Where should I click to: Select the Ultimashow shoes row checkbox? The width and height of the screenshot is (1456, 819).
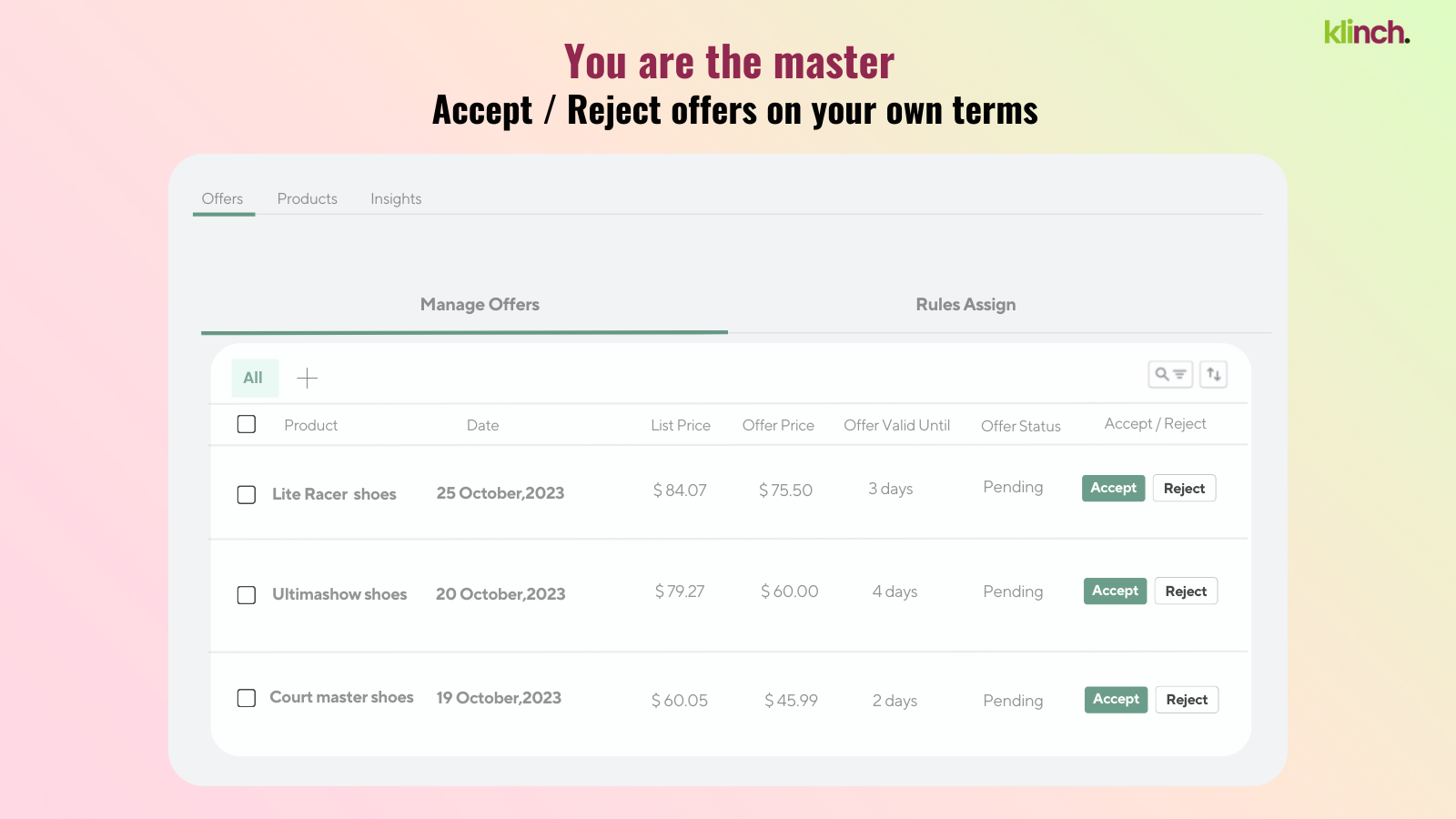click(x=247, y=595)
